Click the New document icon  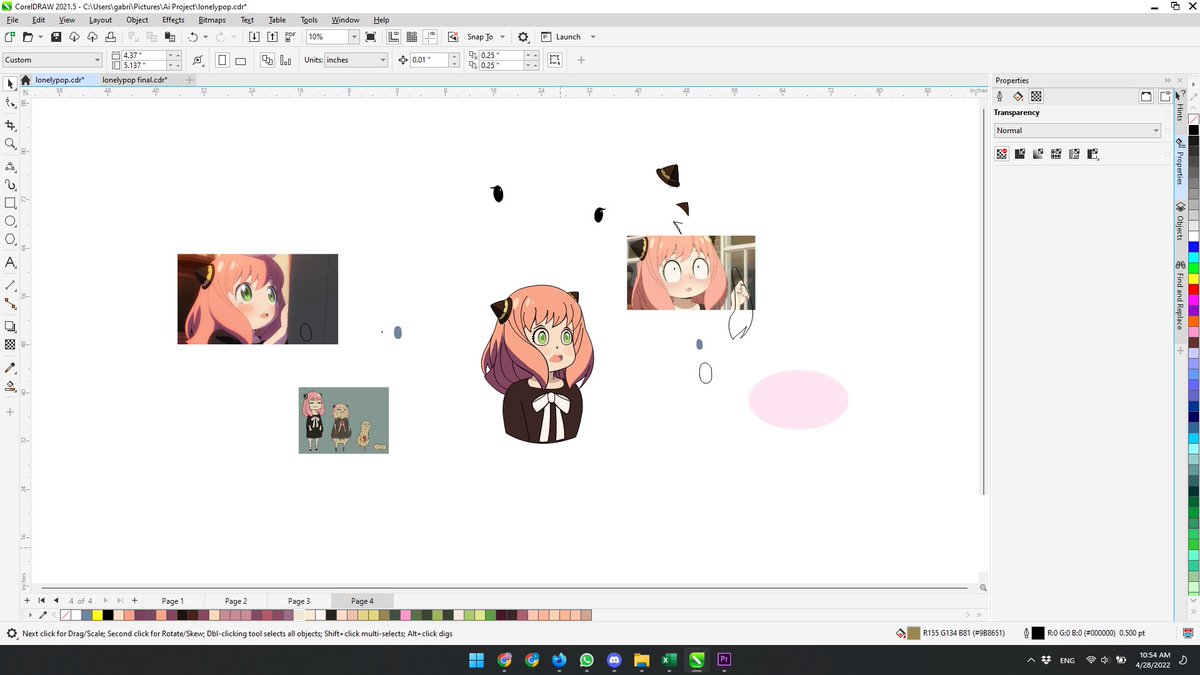(x=9, y=37)
